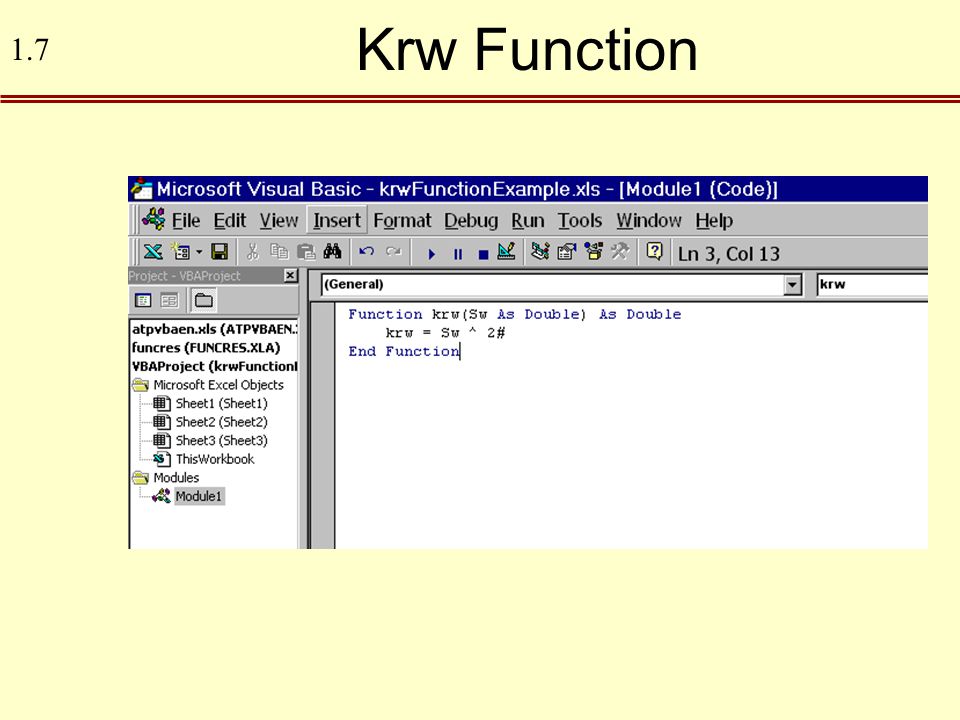Select VBAProject (krwFunction) project node

(214, 366)
